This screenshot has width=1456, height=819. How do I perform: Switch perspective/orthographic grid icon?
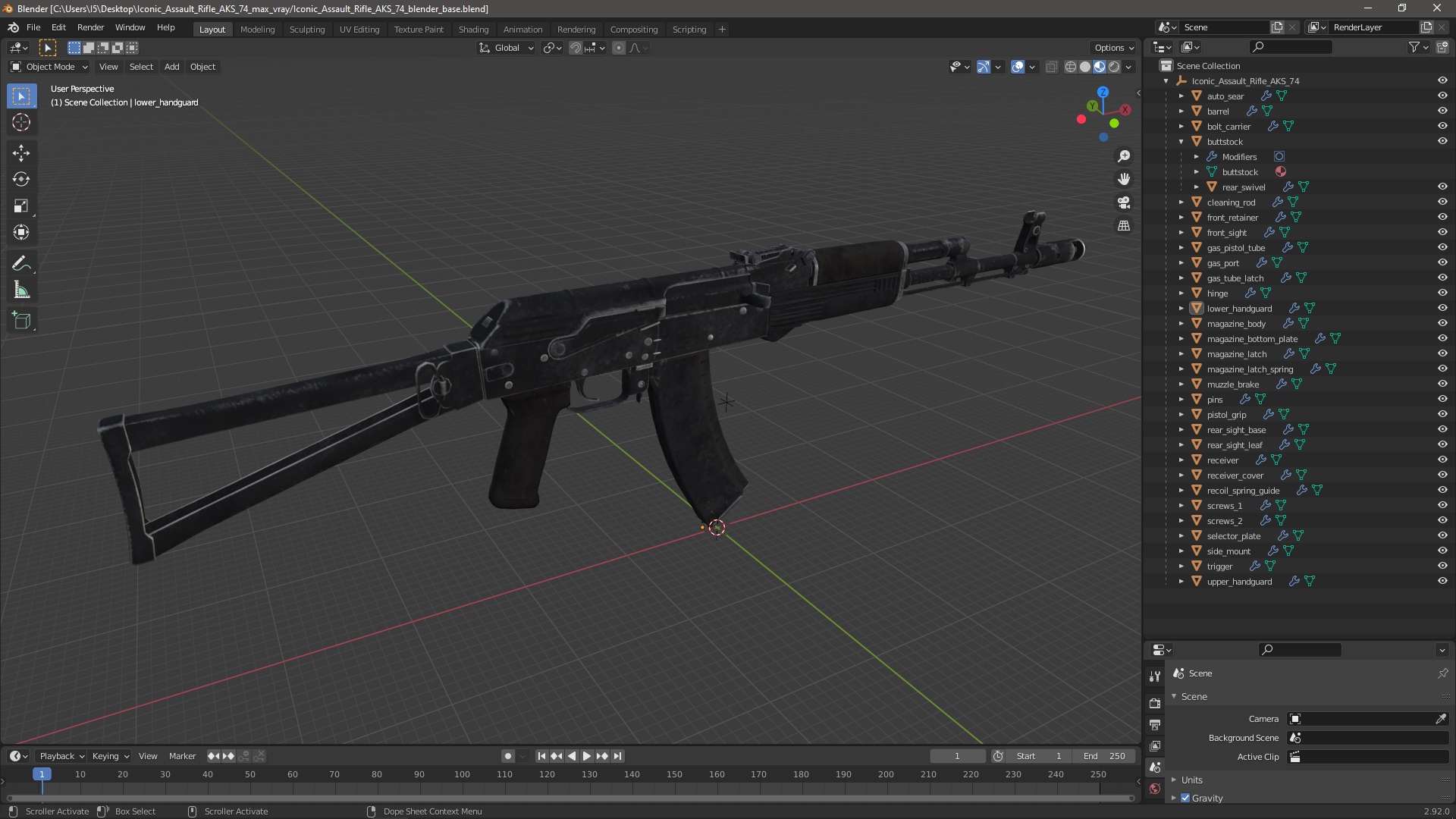(1124, 226)
